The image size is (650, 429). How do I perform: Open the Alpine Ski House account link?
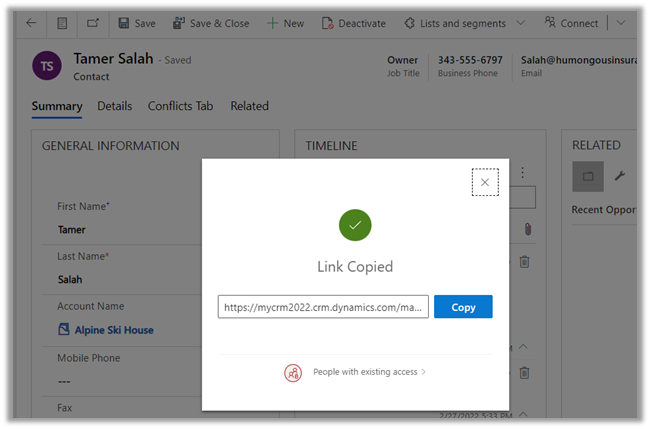point(113,330)
